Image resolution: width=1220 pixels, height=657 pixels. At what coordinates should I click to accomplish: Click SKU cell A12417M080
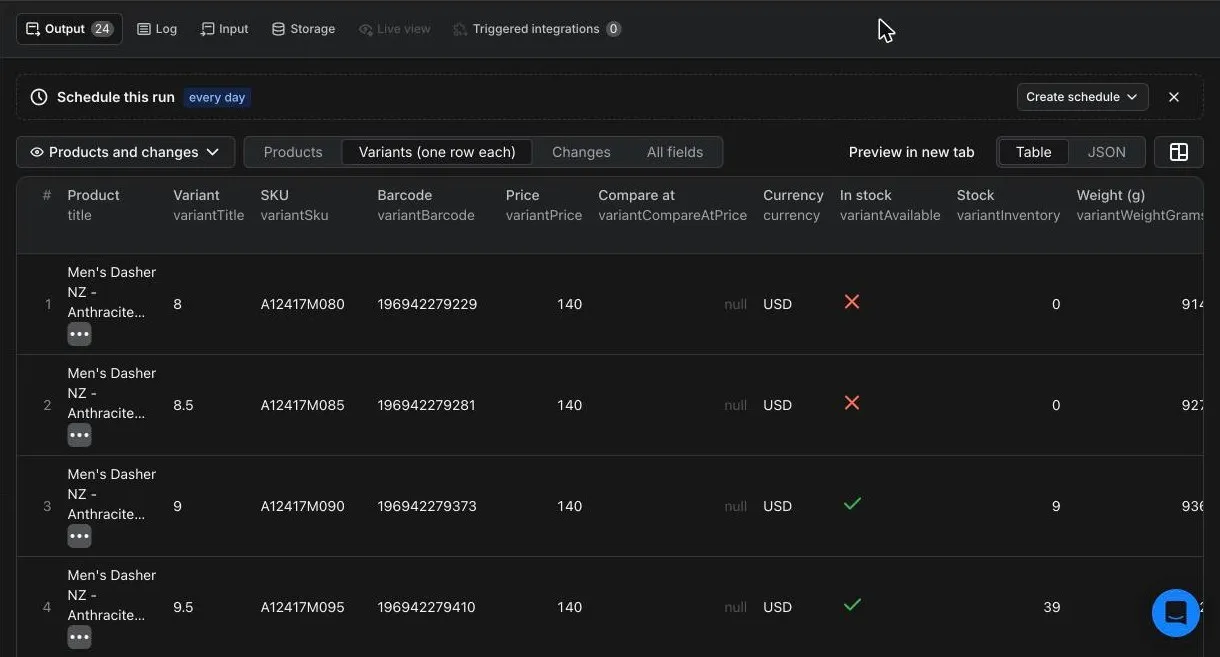302,304
